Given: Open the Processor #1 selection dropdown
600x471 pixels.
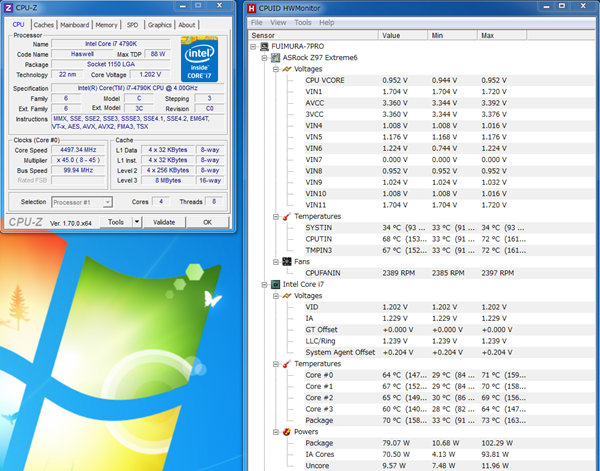Looking at the screenshot, I should (82, 202).
